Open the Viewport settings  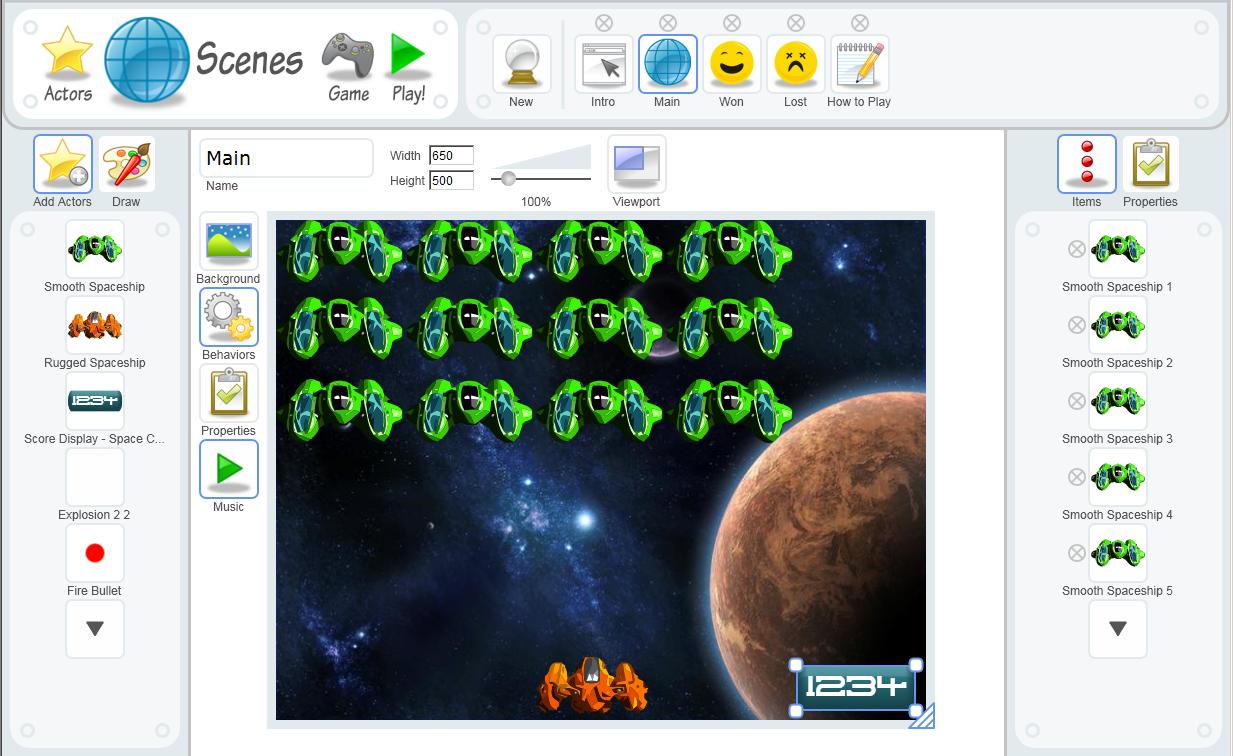(x=636, y=164)
